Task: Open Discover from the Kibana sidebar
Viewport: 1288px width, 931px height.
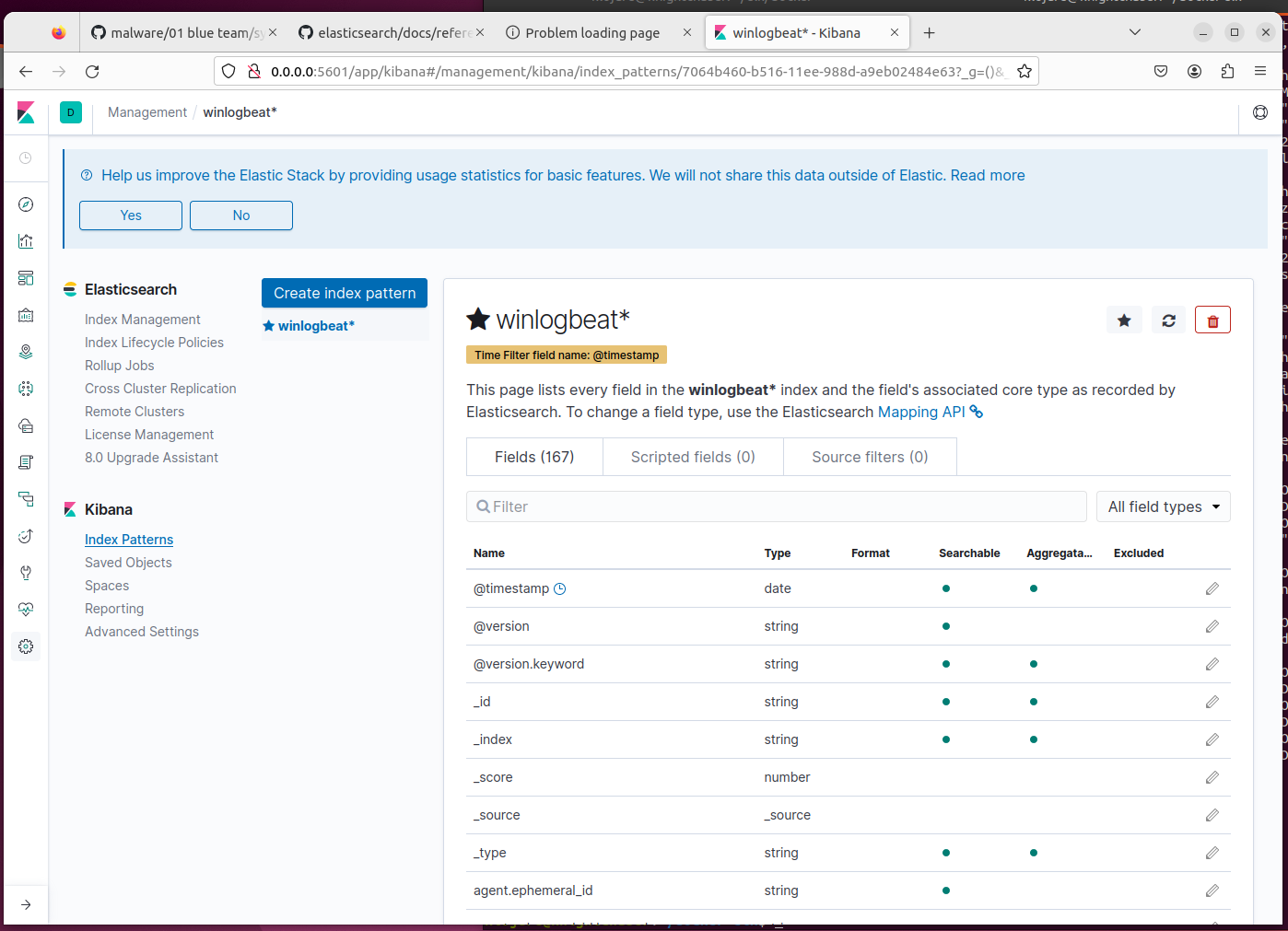Action: click(x=26, y=204)
